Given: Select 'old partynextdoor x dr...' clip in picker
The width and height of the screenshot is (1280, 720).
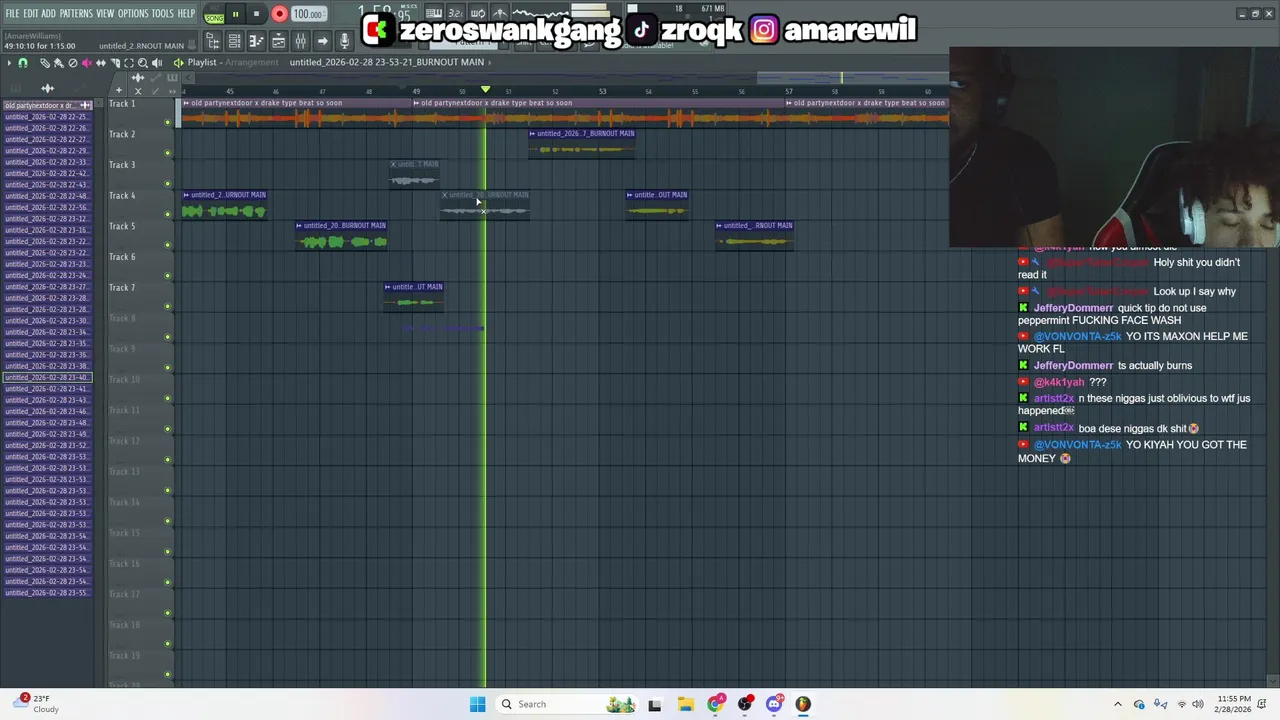Looking at the screenshot, I should pos(47,105).
